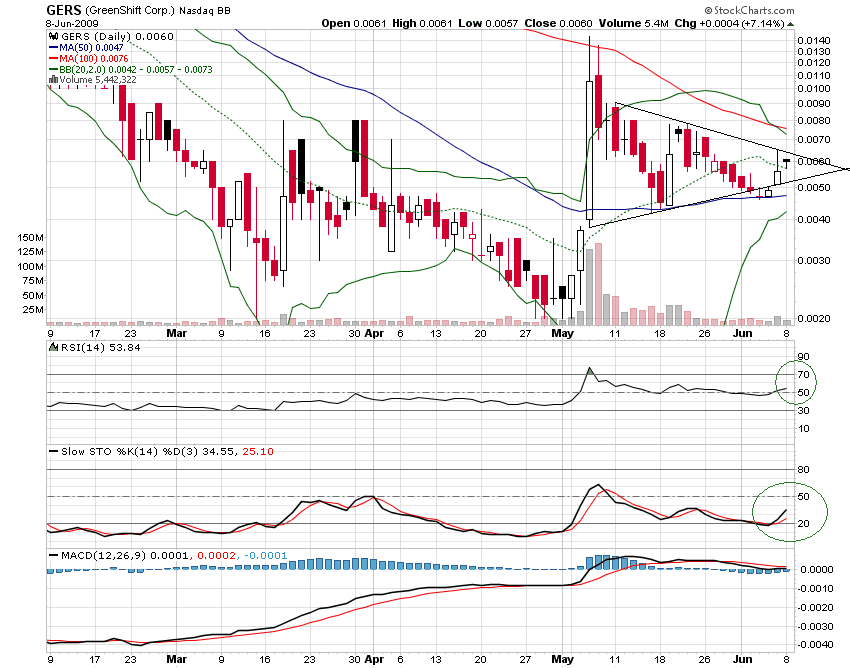Click the red 25.10 %D value

[x=258, y=451]
